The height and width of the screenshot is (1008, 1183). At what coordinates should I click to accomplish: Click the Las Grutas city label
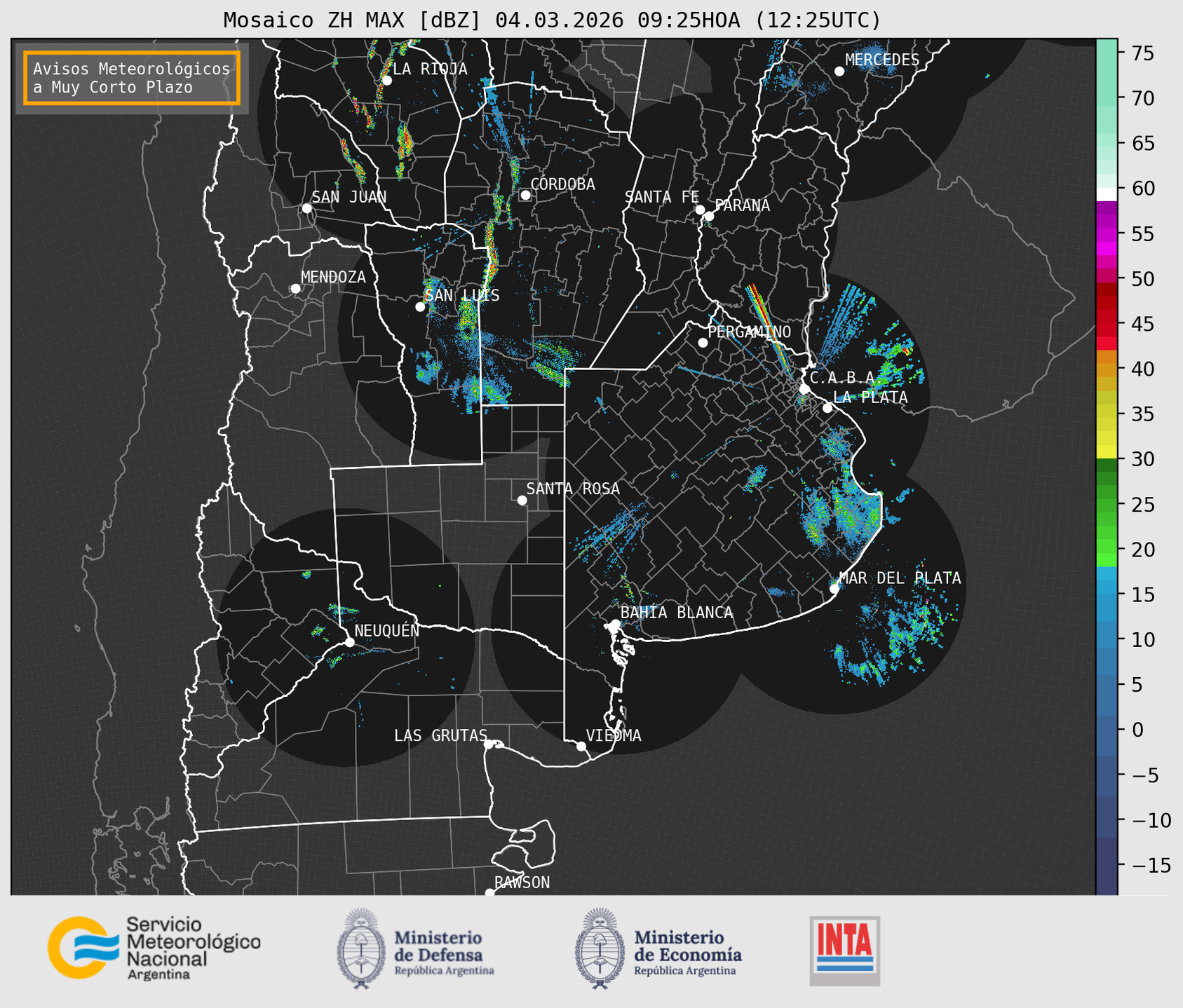click(440, 735)
